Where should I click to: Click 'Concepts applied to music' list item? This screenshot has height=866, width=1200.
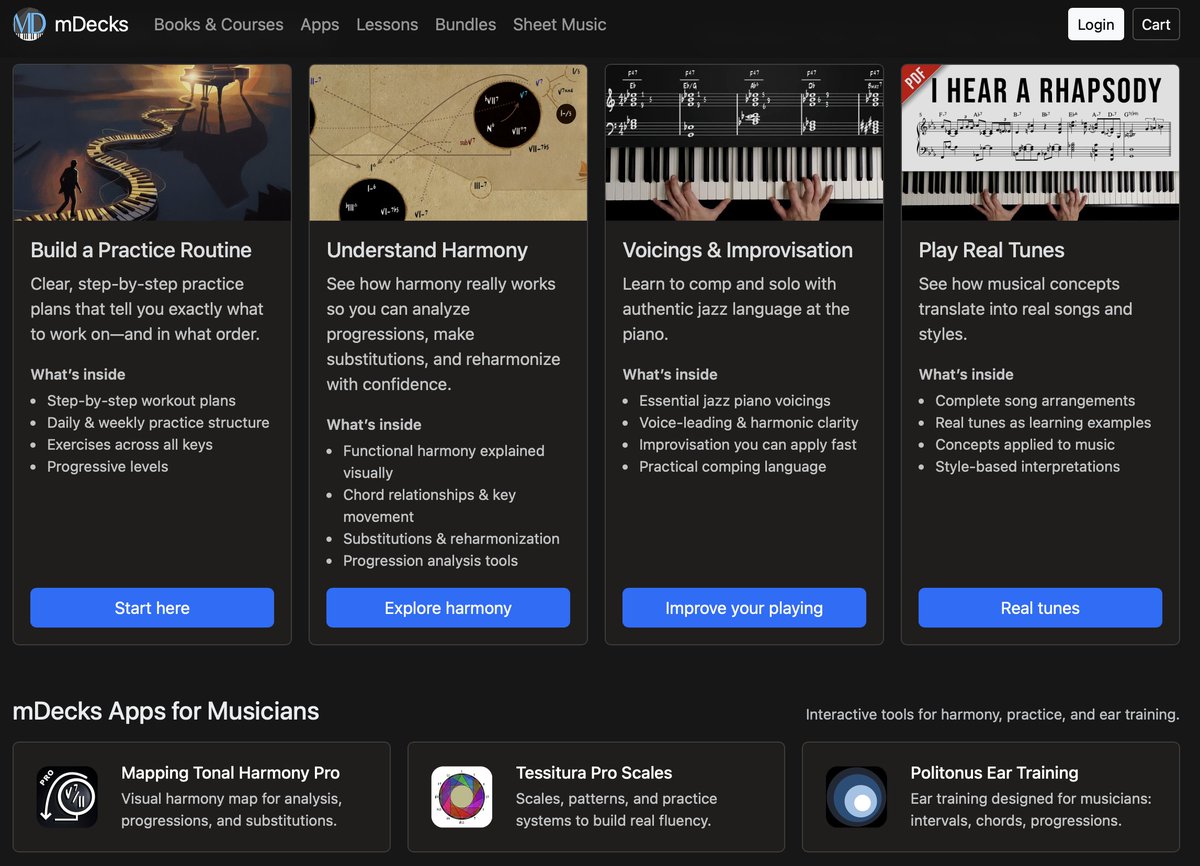[x=1025, y=444]
